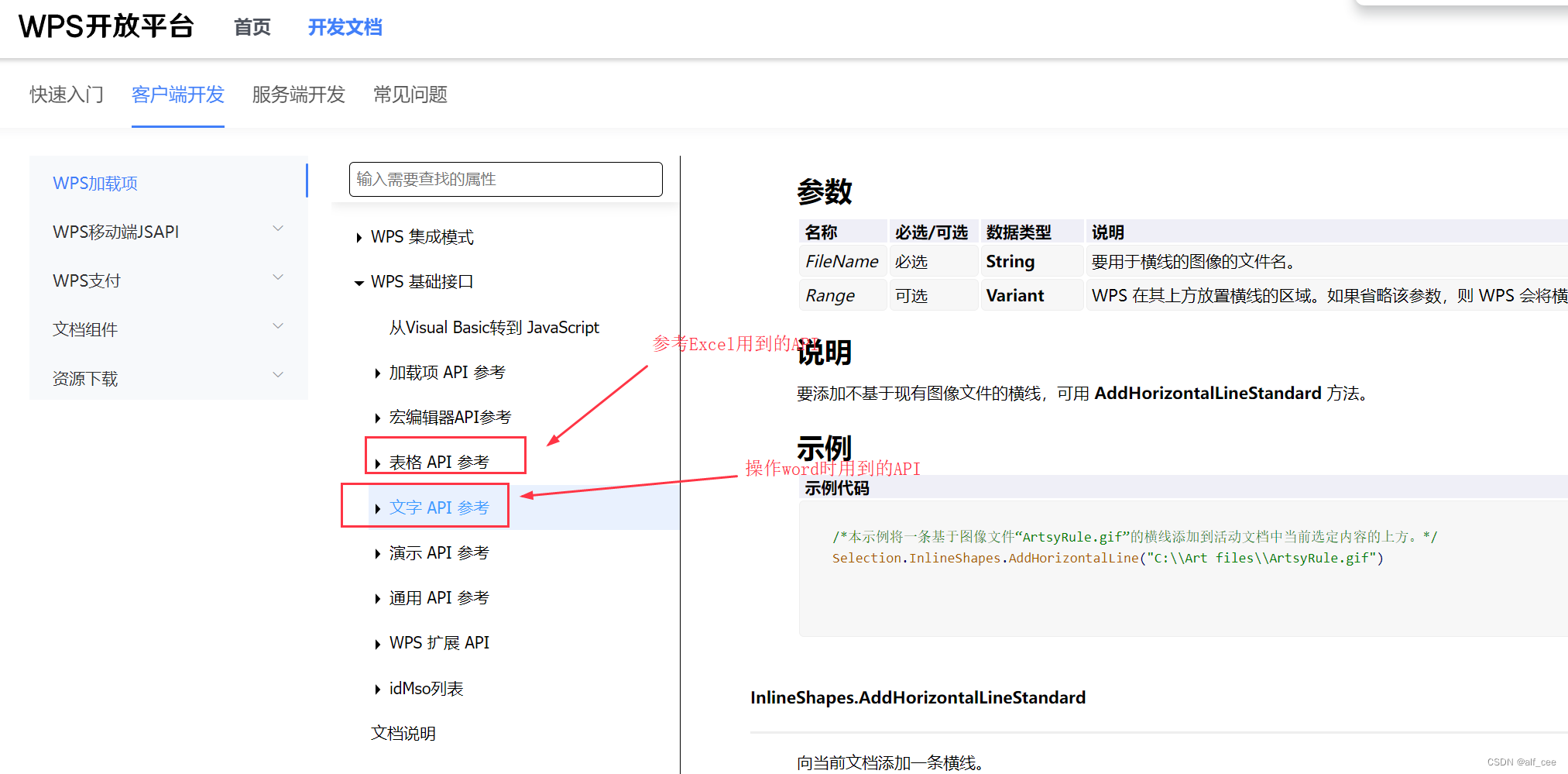Select 表格 API 参考 tree node
The image size is (1568, 774).
click(x=439, y=463)
